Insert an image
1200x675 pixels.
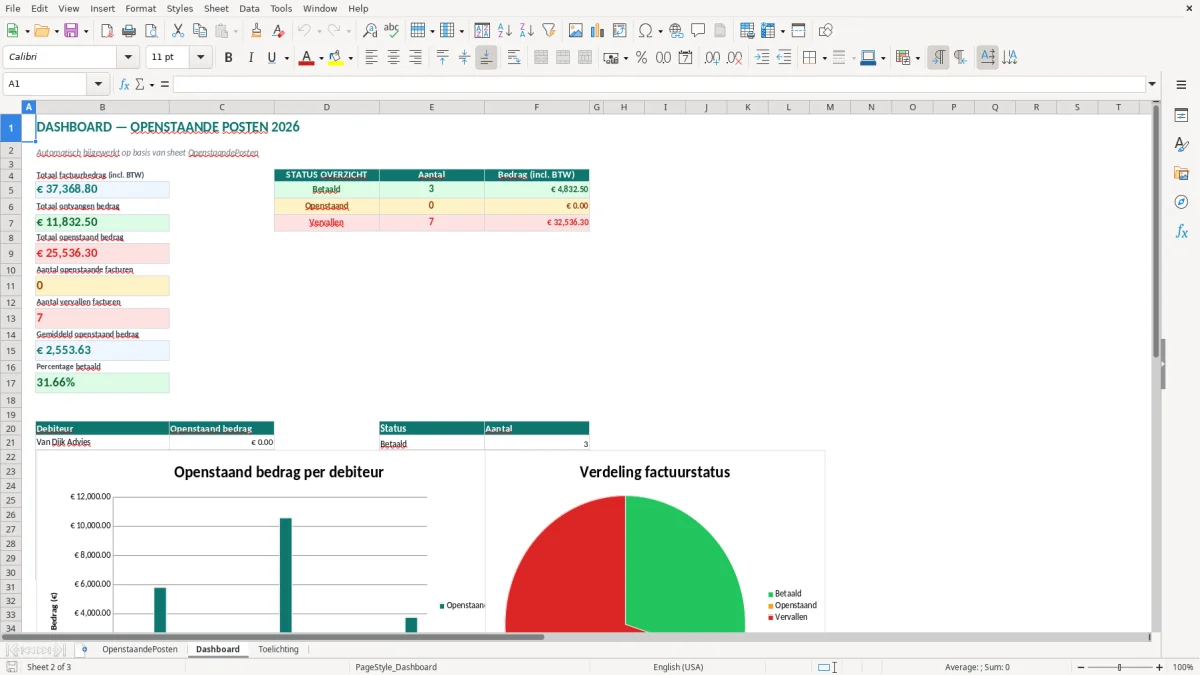576,31
